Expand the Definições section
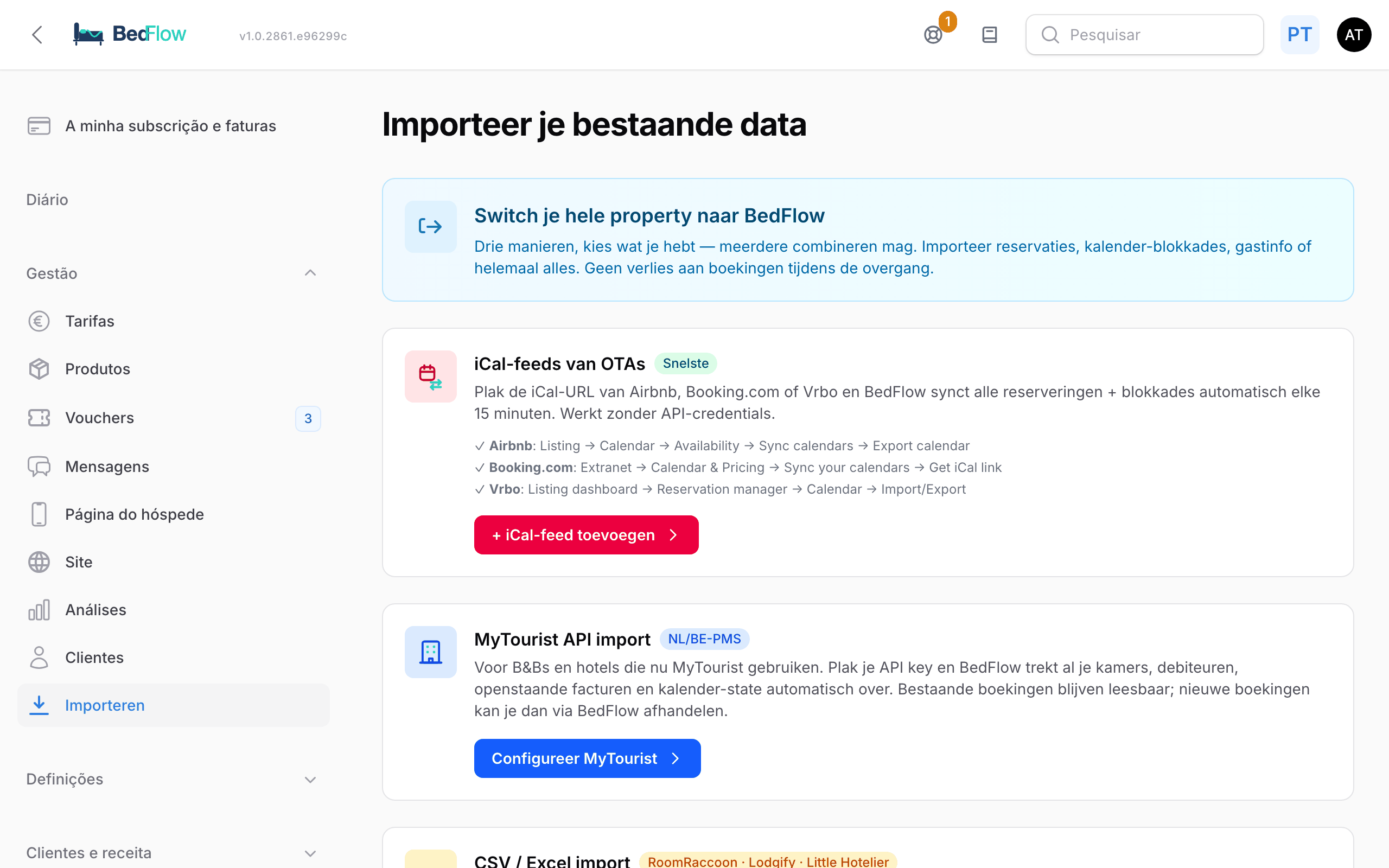 tap(173, 780)
